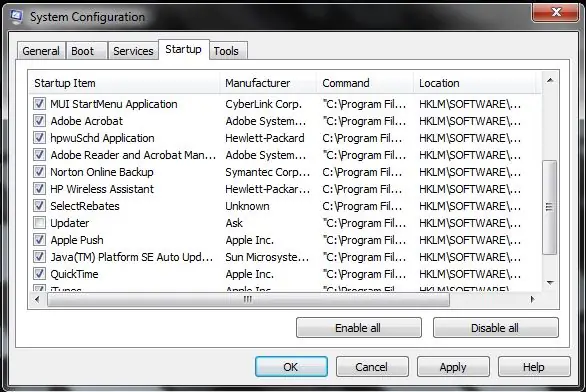This screenshot has height=392, width=586.
Task: Click the horizontal scrollbar thumb
Action: pos(248,299)
